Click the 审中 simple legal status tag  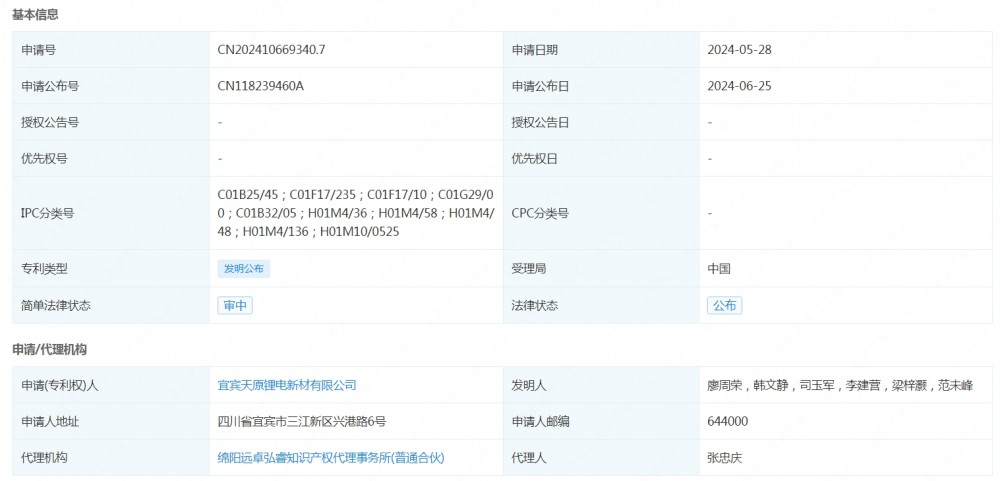coord(235,306)
